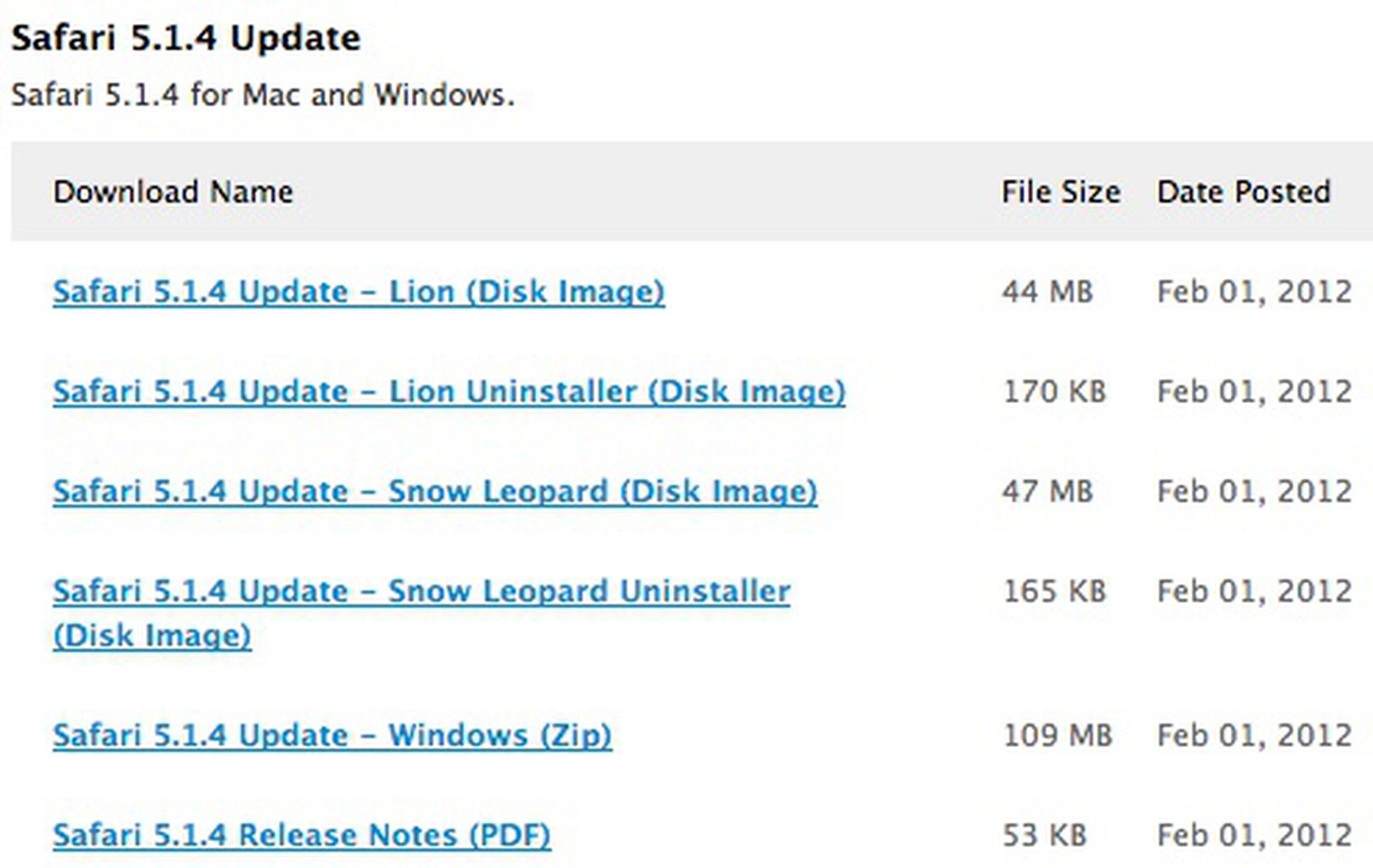Download Safari 5.1.4 Update for Snow Leopard
The height and width of the screenshot is (868, 1373).
point(434,492)
